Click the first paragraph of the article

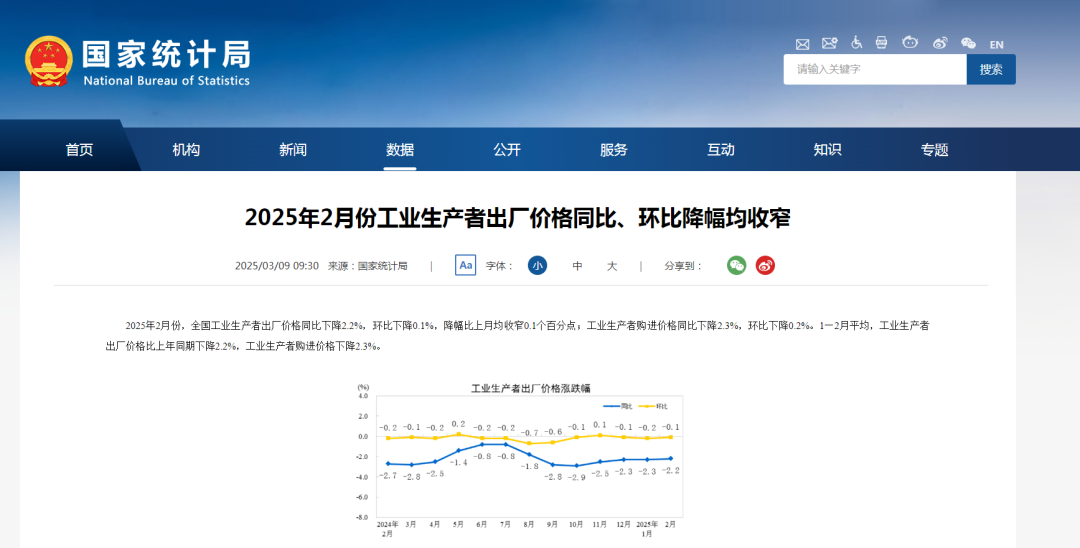[517, 336]
